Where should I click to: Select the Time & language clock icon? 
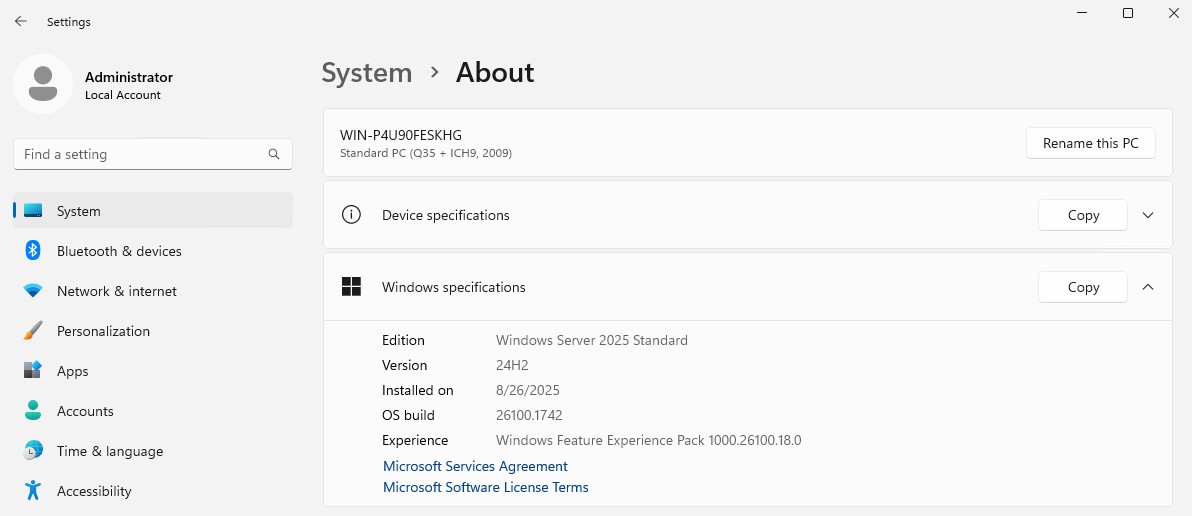(x=33, y=451)
